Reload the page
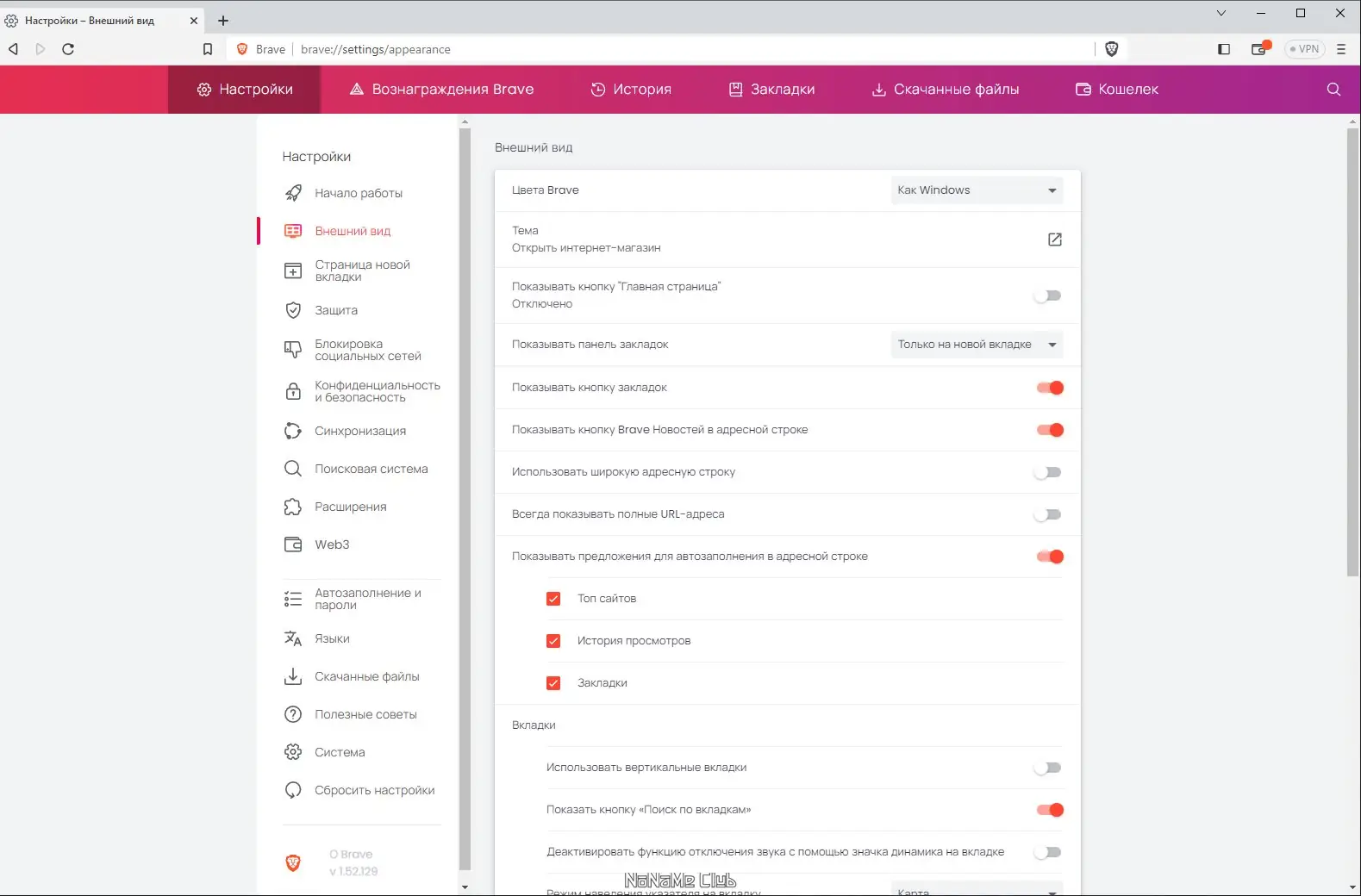The width and height of the screenshot is (1361, 896). point(68,49)
